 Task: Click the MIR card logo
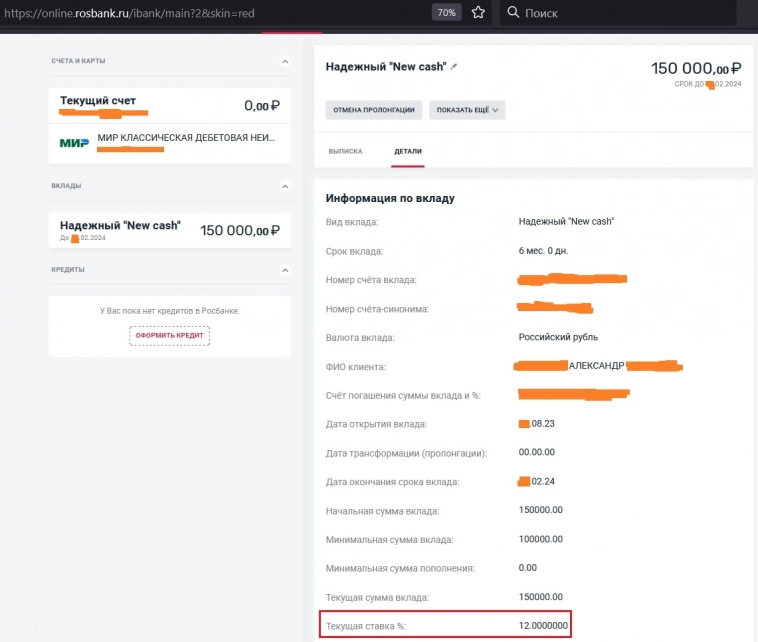pyautogui.click(x=74, y=143)
